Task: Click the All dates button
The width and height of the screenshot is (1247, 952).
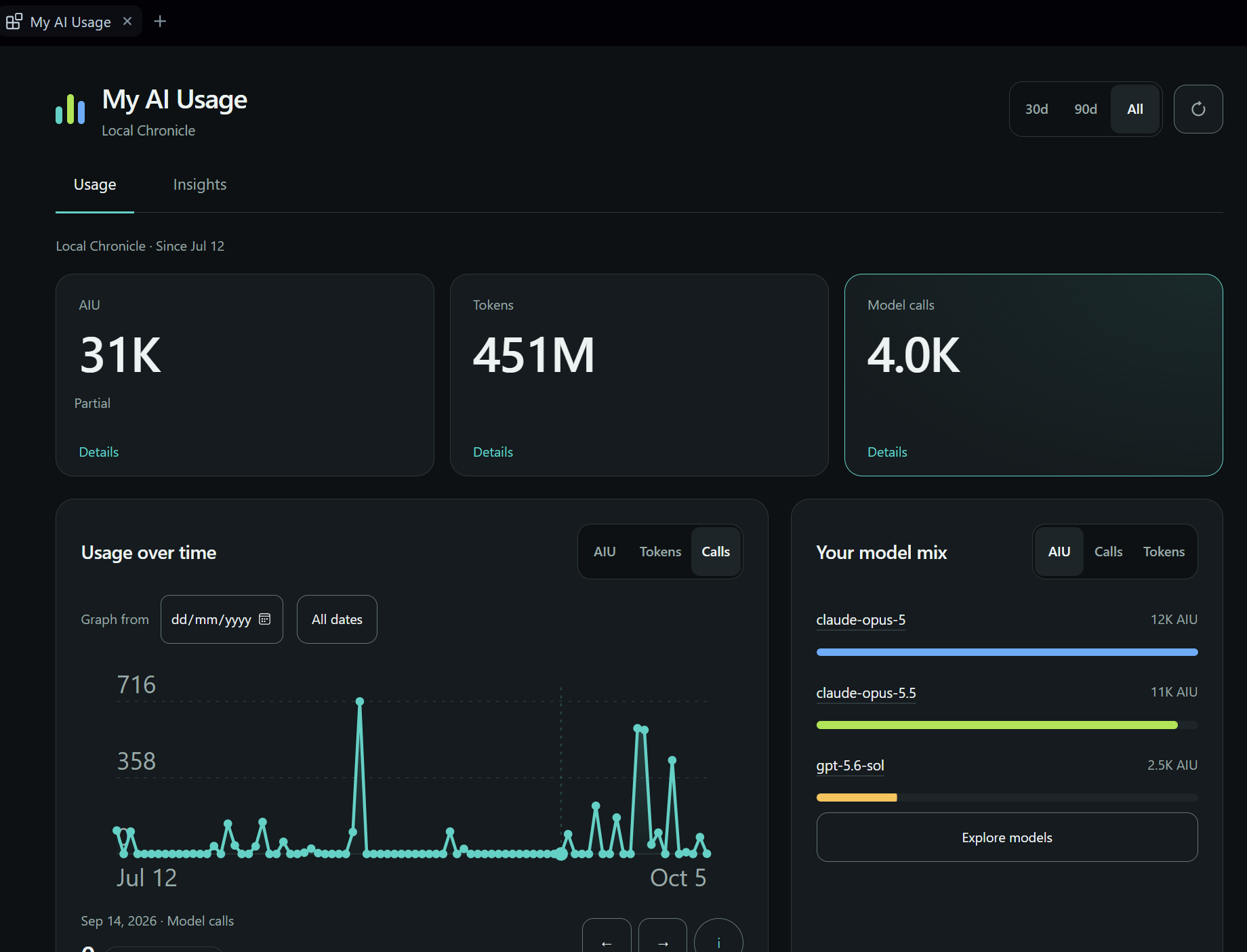Action: tap(337, 619)
